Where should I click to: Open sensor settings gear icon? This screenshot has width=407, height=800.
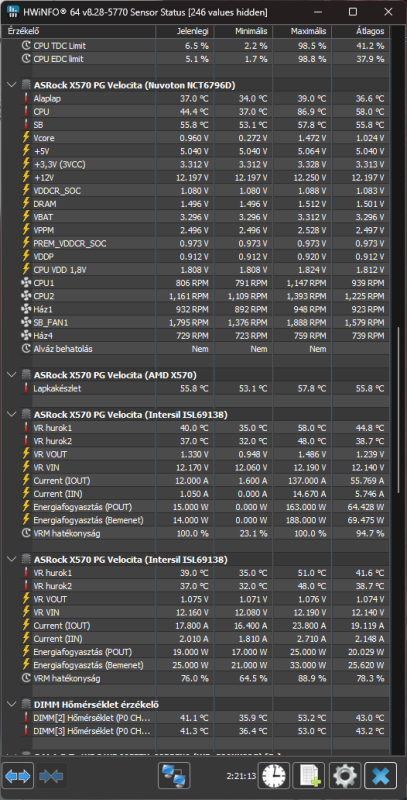coord(345,776)
